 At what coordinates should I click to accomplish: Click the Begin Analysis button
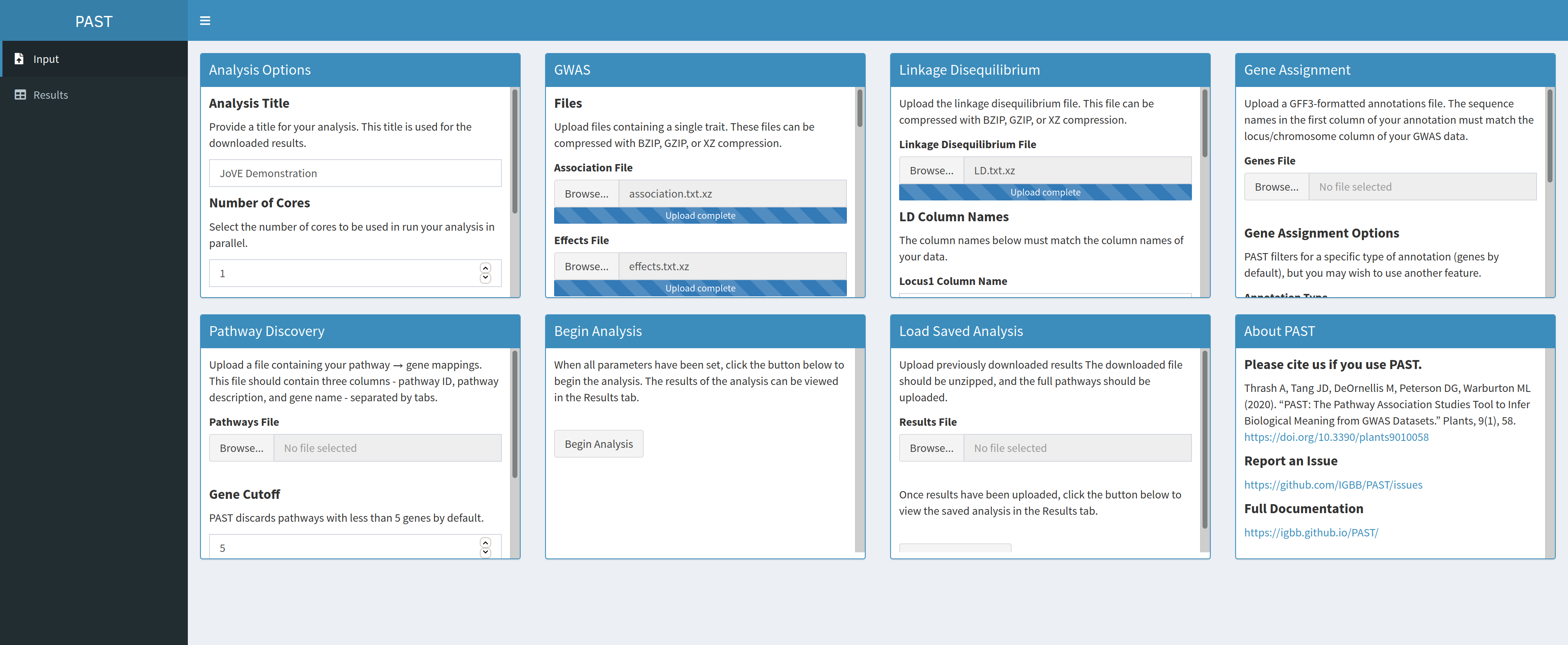coord(598,444)
